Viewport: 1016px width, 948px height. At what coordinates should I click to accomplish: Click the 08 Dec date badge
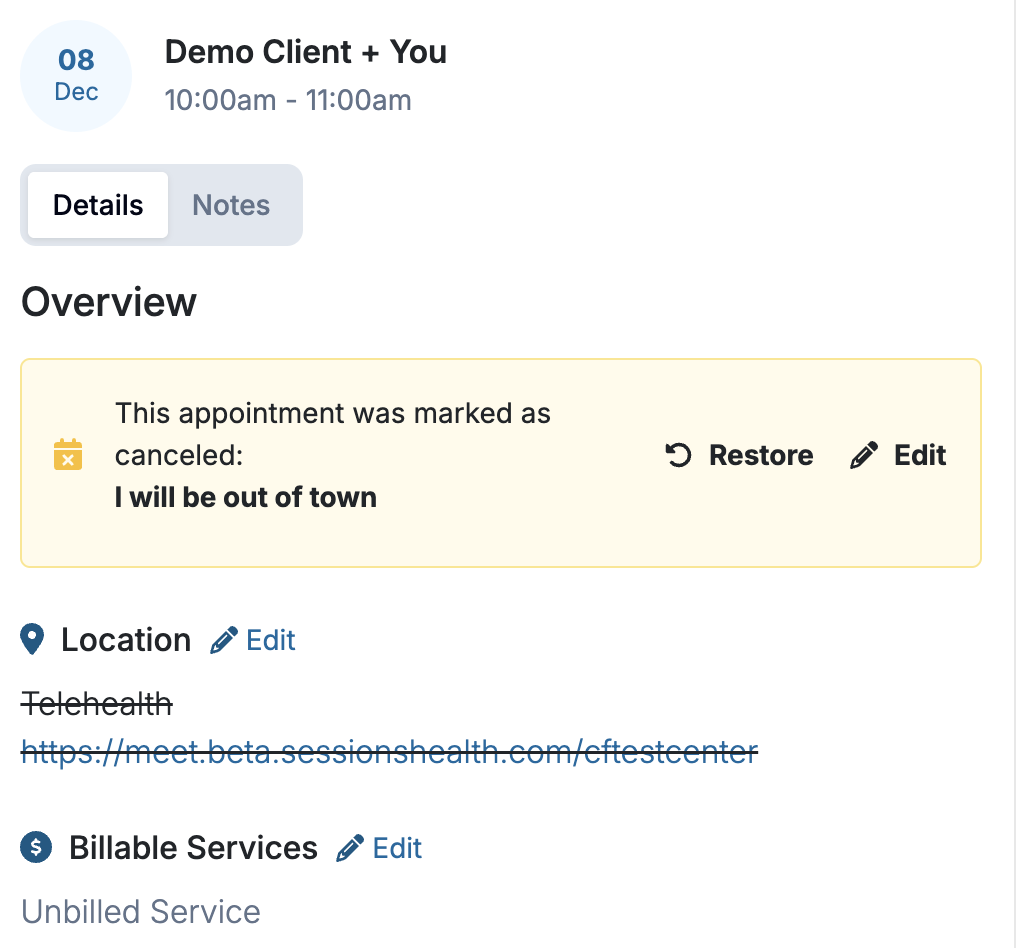(76, 76)
